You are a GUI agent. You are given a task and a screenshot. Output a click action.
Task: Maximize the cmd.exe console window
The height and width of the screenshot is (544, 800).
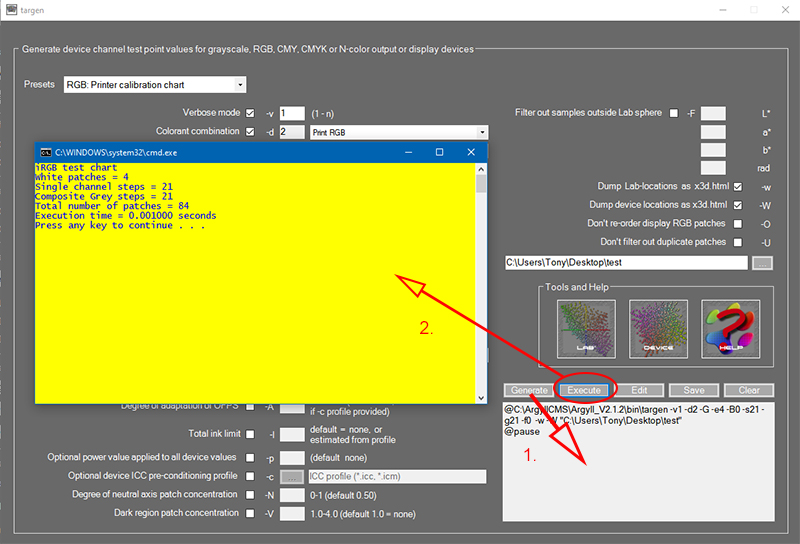(x=439, y=151)
